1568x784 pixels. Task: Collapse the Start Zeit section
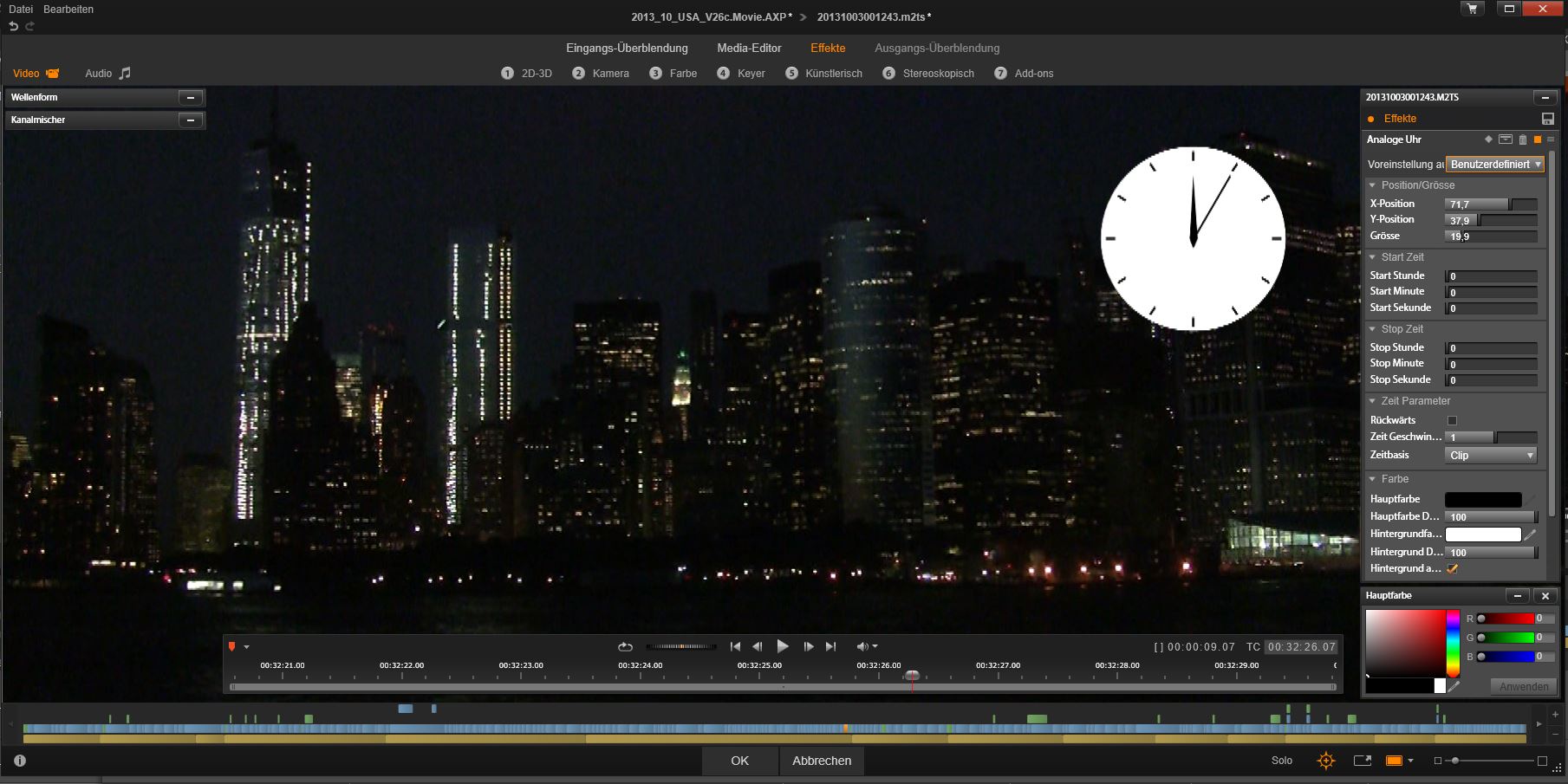click(1372, 257)
